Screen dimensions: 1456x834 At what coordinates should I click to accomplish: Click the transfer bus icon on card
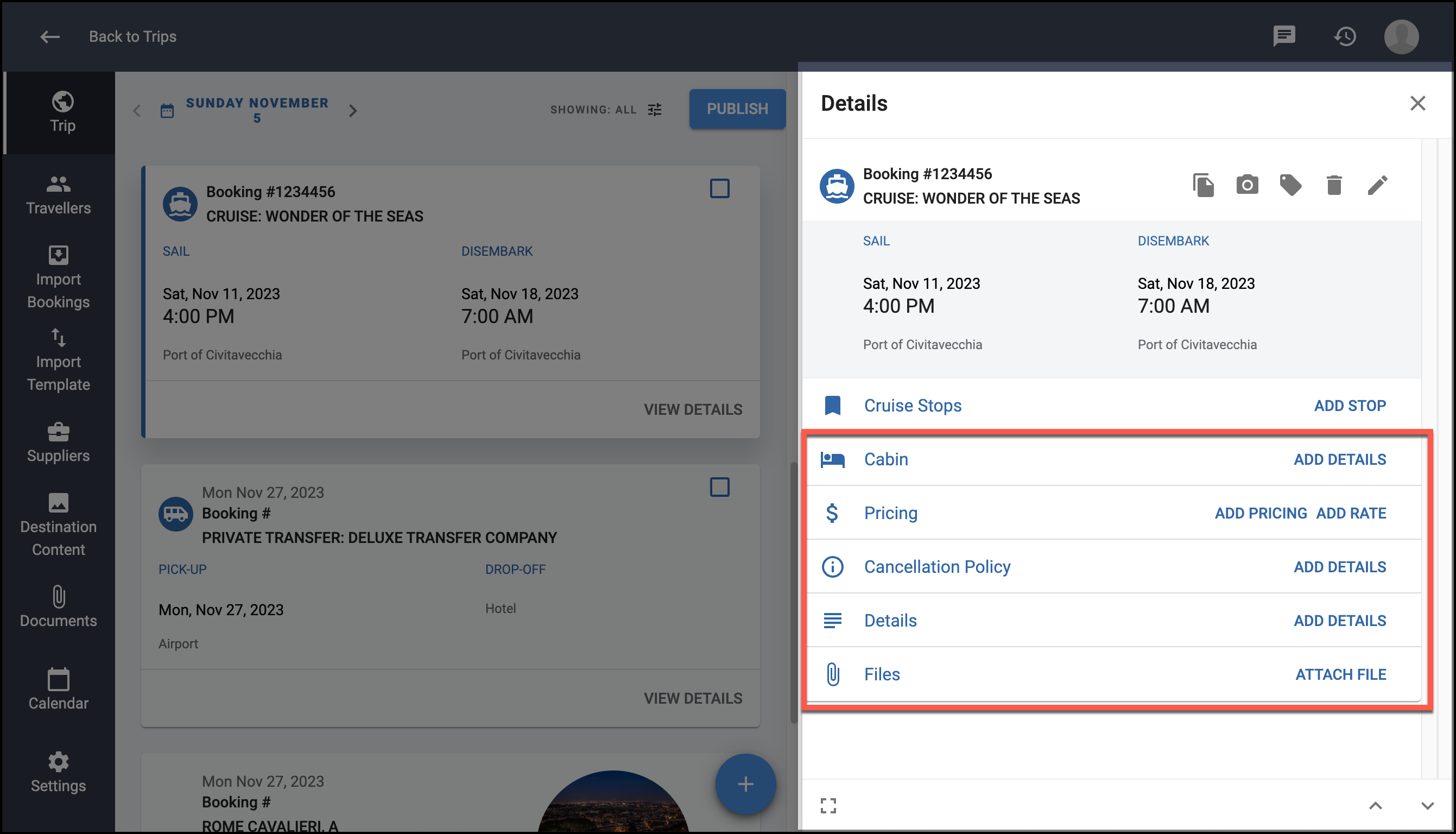(176, 514)
